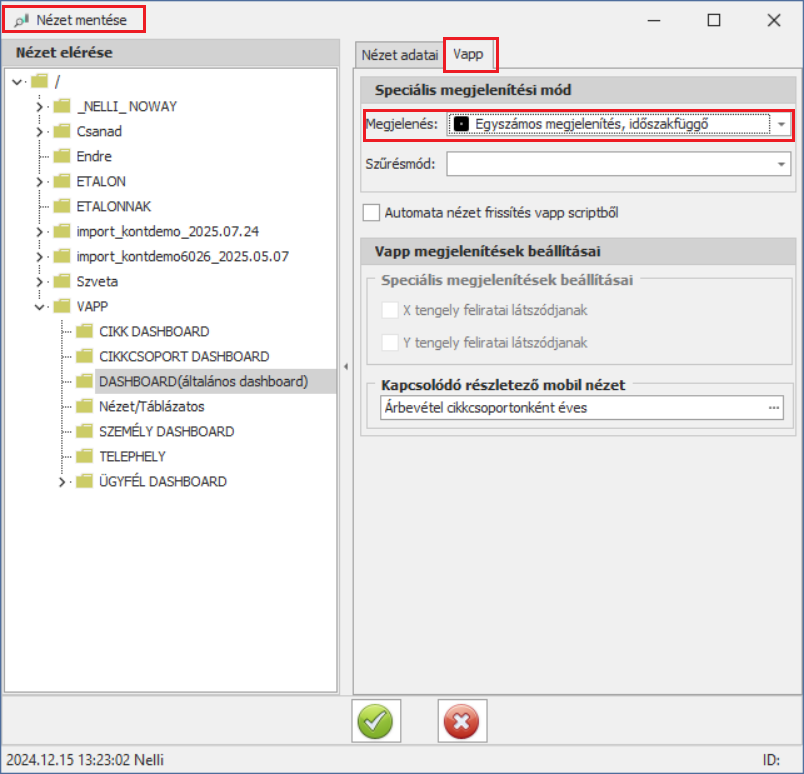The height and width of the screenshot is (774, 804).
Task: Enable Automata nézet frissítés vapp scriptből
Action: tap(372, 213)
